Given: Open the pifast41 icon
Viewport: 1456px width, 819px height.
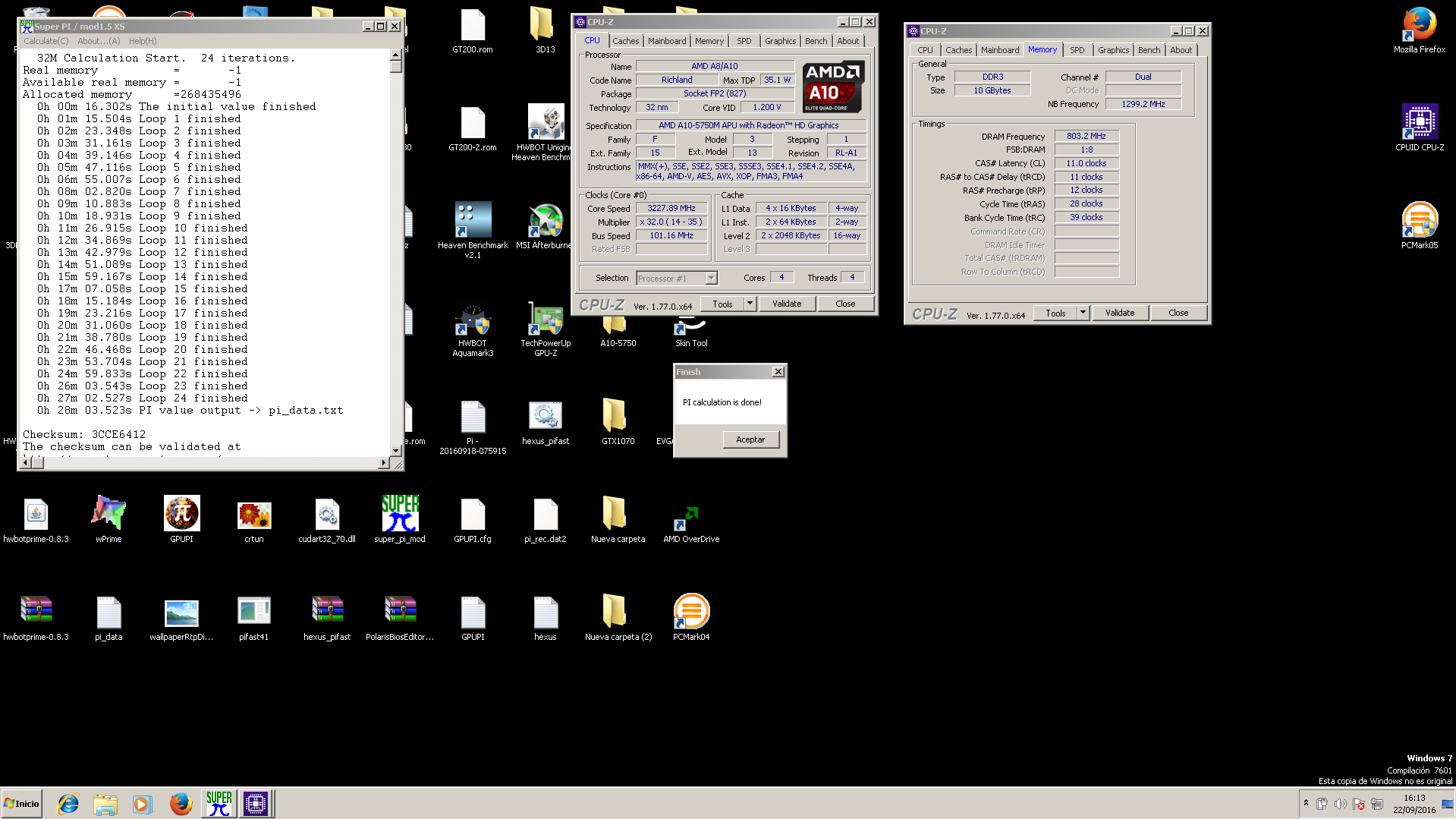Looking at the screenshot, I should point(254,618).
